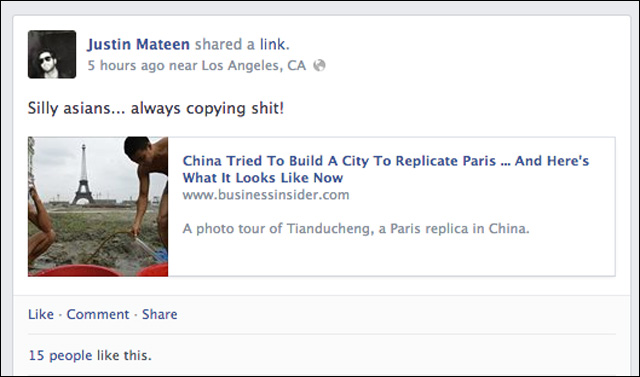This screenshot has width=640, height=377.
Task: Click the www.businessinsider.com domain text
Action: pyautogui.click(x=266, y=195)
